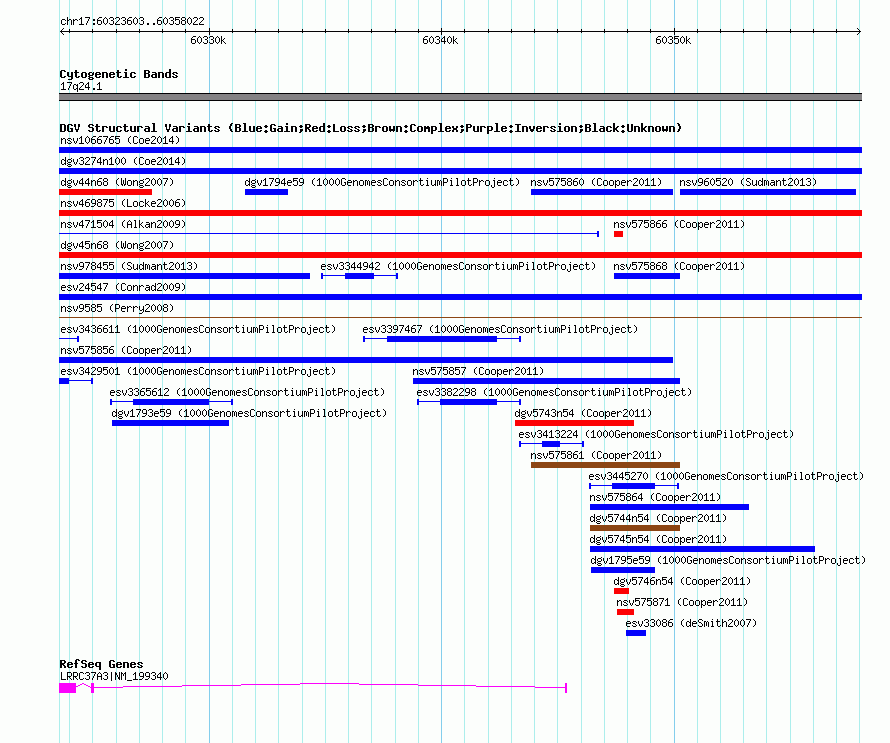
Task: Click nsv471504 (Alkan2009) label
Action: 123,224
